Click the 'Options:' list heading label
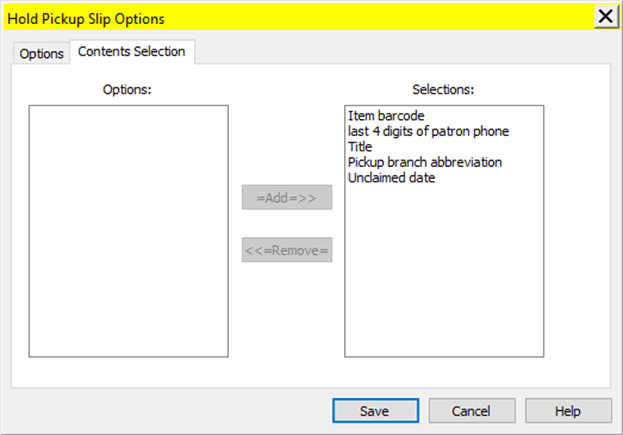 click(x=127, y=89)
